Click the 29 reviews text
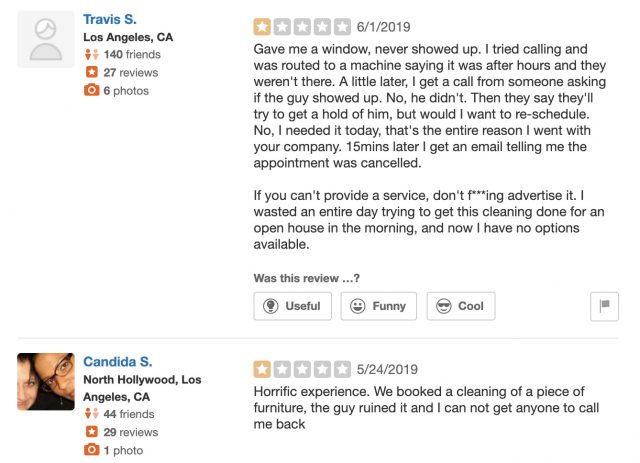640x463 pixels. [x=130, y=432]
